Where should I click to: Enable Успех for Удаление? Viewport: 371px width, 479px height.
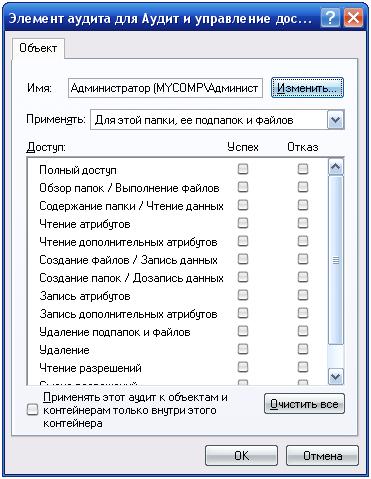point(243,349)
